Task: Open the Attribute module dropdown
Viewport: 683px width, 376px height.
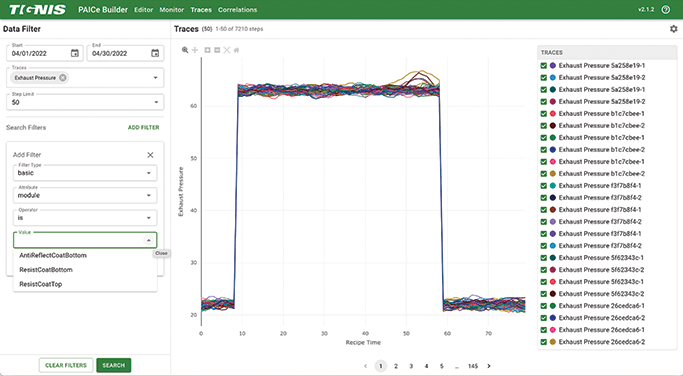Action: 85,195
